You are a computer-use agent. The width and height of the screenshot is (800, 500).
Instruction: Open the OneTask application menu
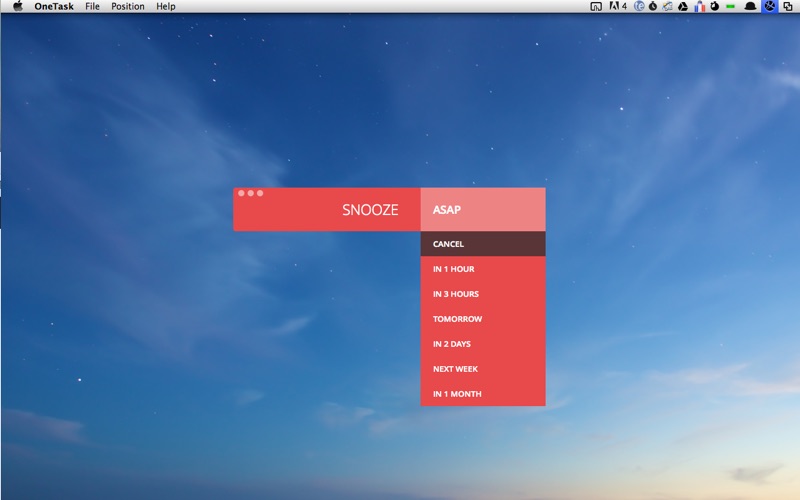(x=54, y=6)
